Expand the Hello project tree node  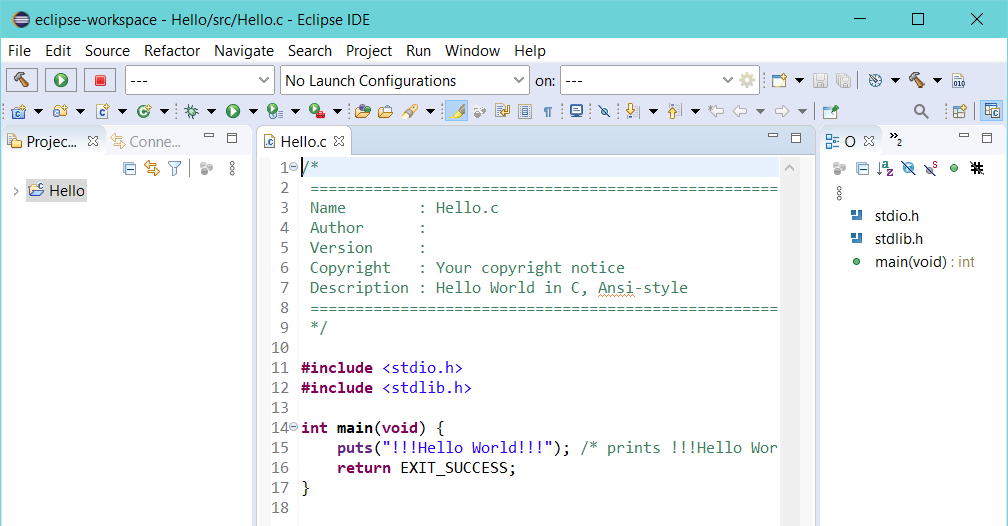[16, 191]
